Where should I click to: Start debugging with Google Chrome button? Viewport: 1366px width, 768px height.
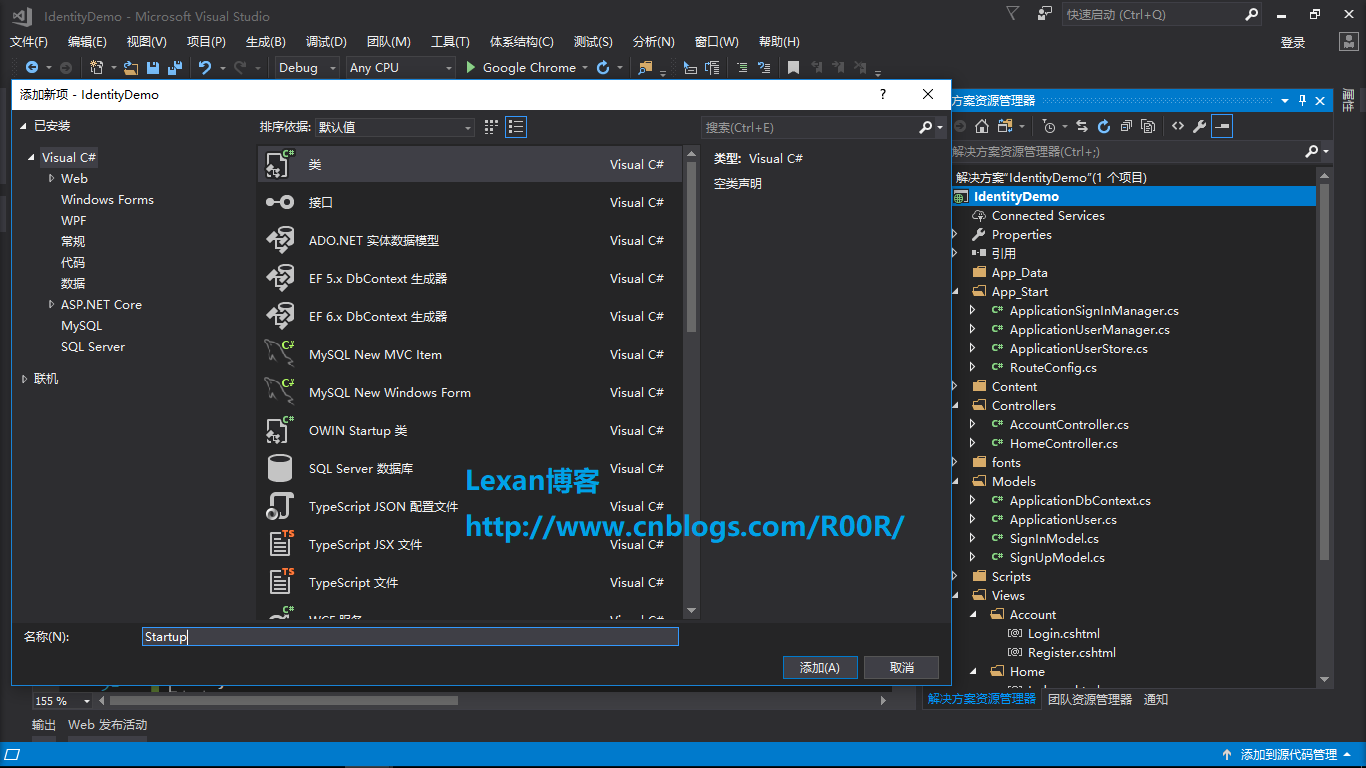coord(521,67)
